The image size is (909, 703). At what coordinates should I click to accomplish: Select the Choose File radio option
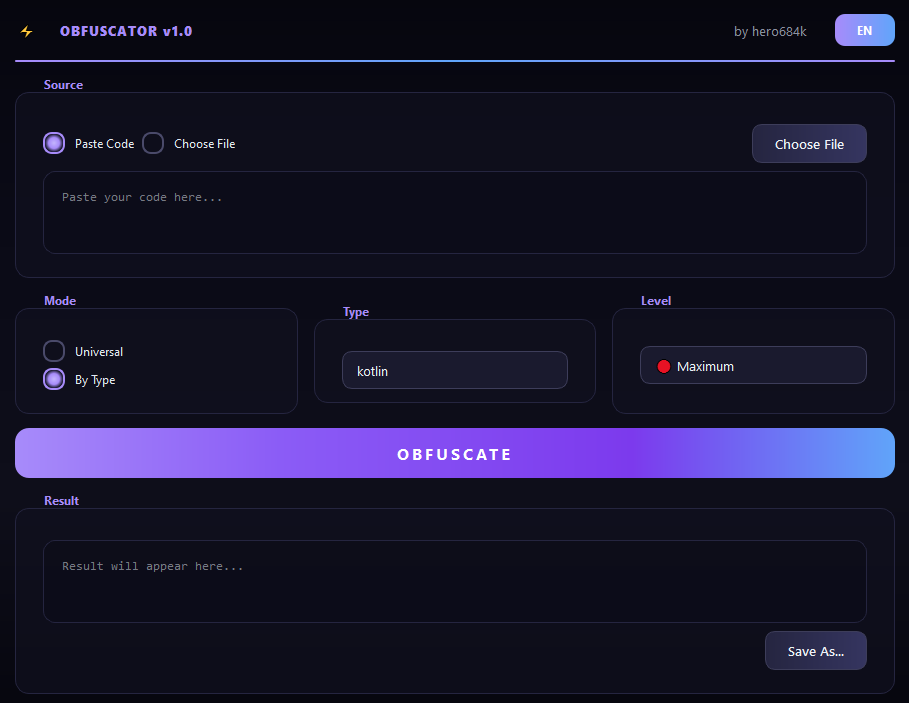pyautogui.click(x=153, y=143)
